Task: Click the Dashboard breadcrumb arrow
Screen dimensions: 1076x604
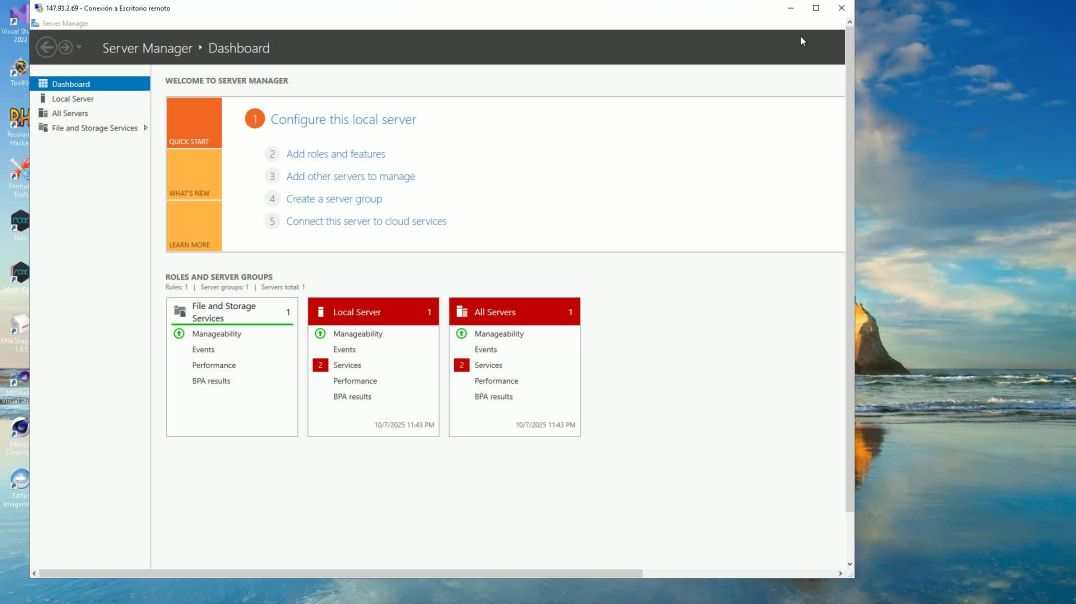Action: click(201, 47)
